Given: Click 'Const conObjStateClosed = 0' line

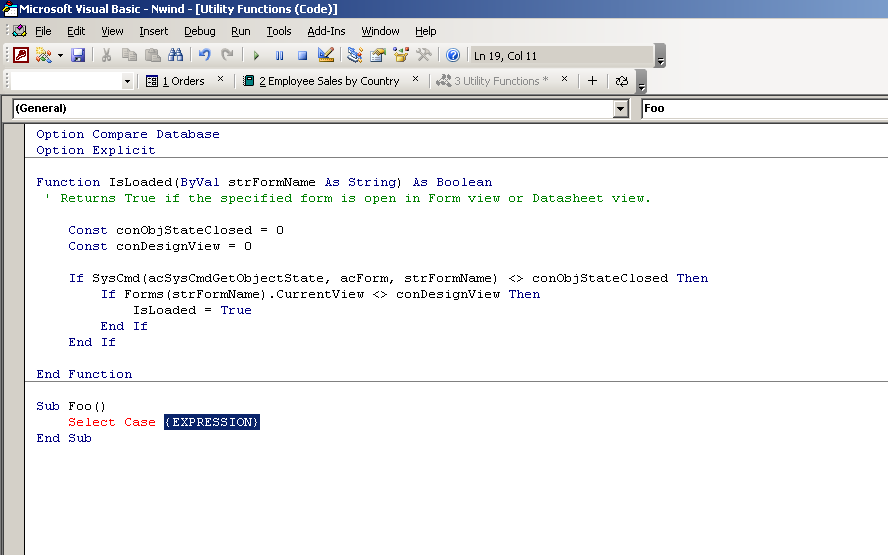Looking at the screenshot, I should [x=176, y=230].
